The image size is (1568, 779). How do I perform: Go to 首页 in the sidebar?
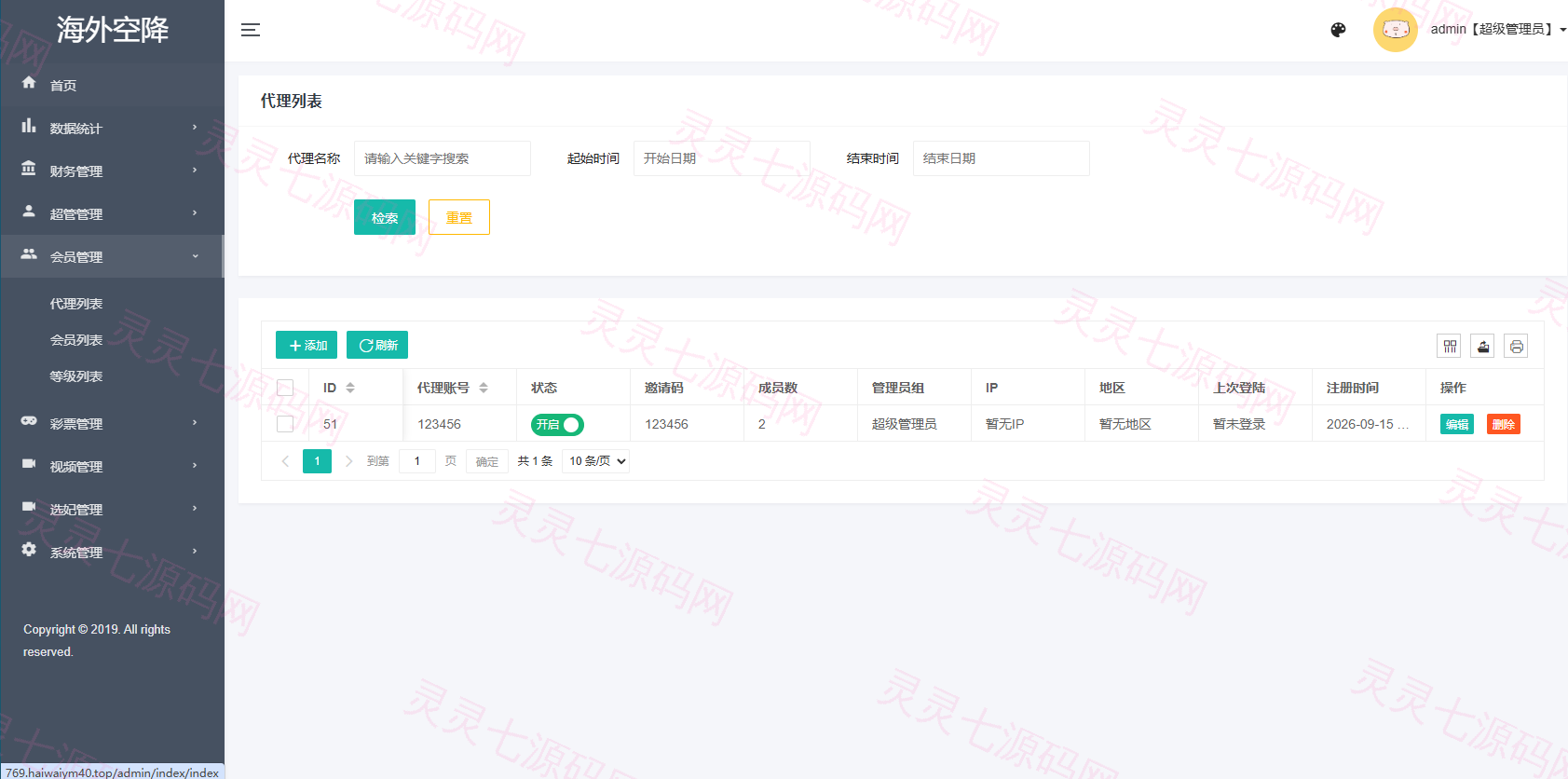[x=63, y=85]
